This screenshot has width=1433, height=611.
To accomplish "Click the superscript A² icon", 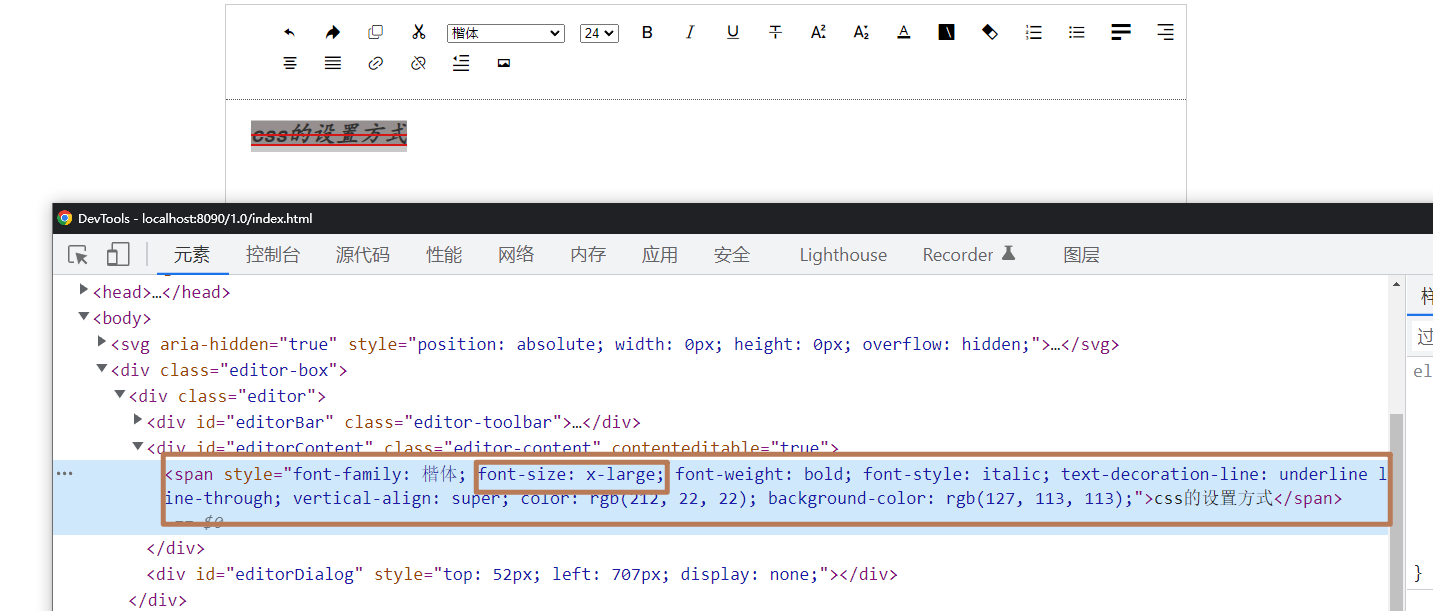I will tap(818, 32).
